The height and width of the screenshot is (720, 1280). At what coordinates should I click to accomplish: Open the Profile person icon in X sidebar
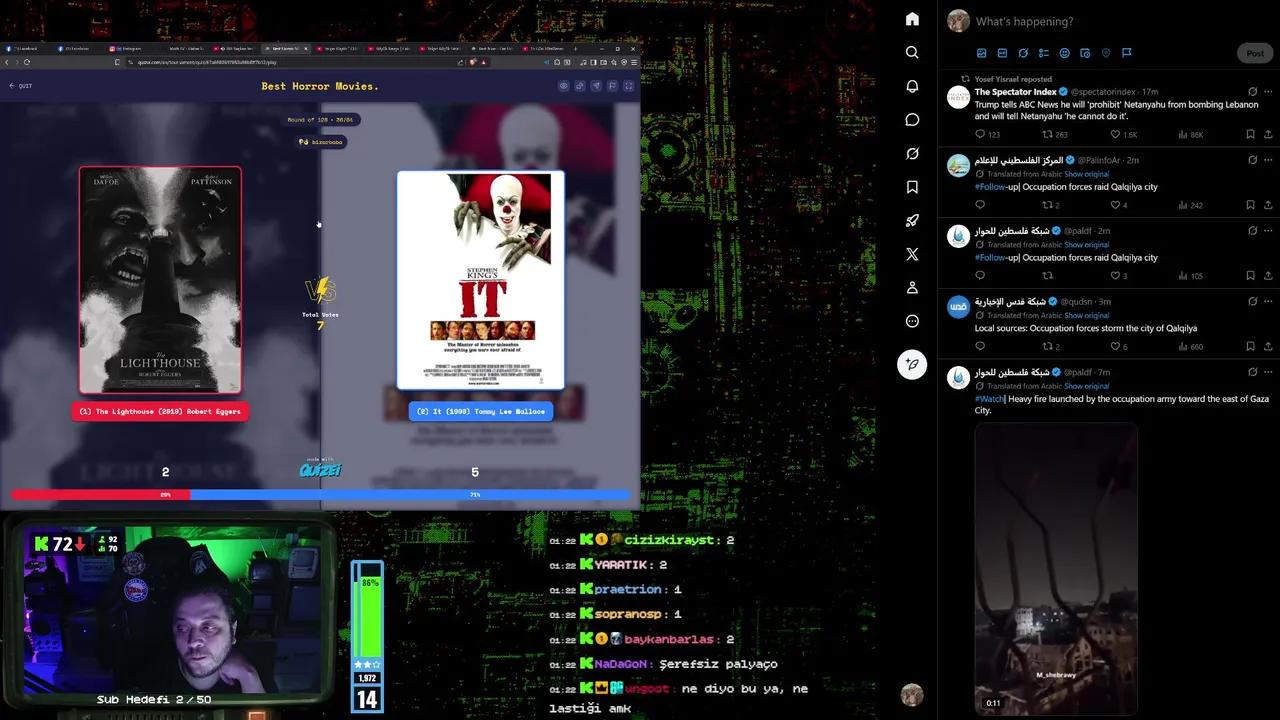912,288
